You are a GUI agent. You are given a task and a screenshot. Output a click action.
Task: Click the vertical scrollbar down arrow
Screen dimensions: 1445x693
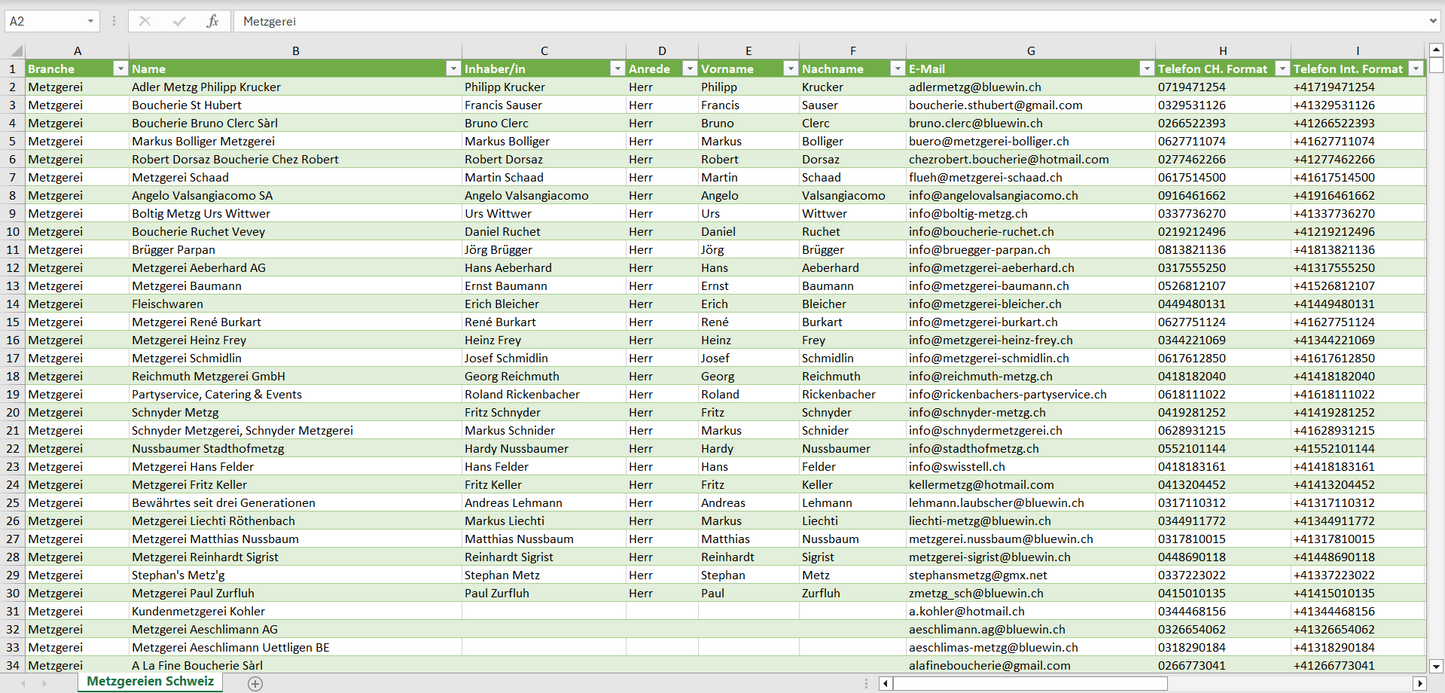click(1436, 665)
